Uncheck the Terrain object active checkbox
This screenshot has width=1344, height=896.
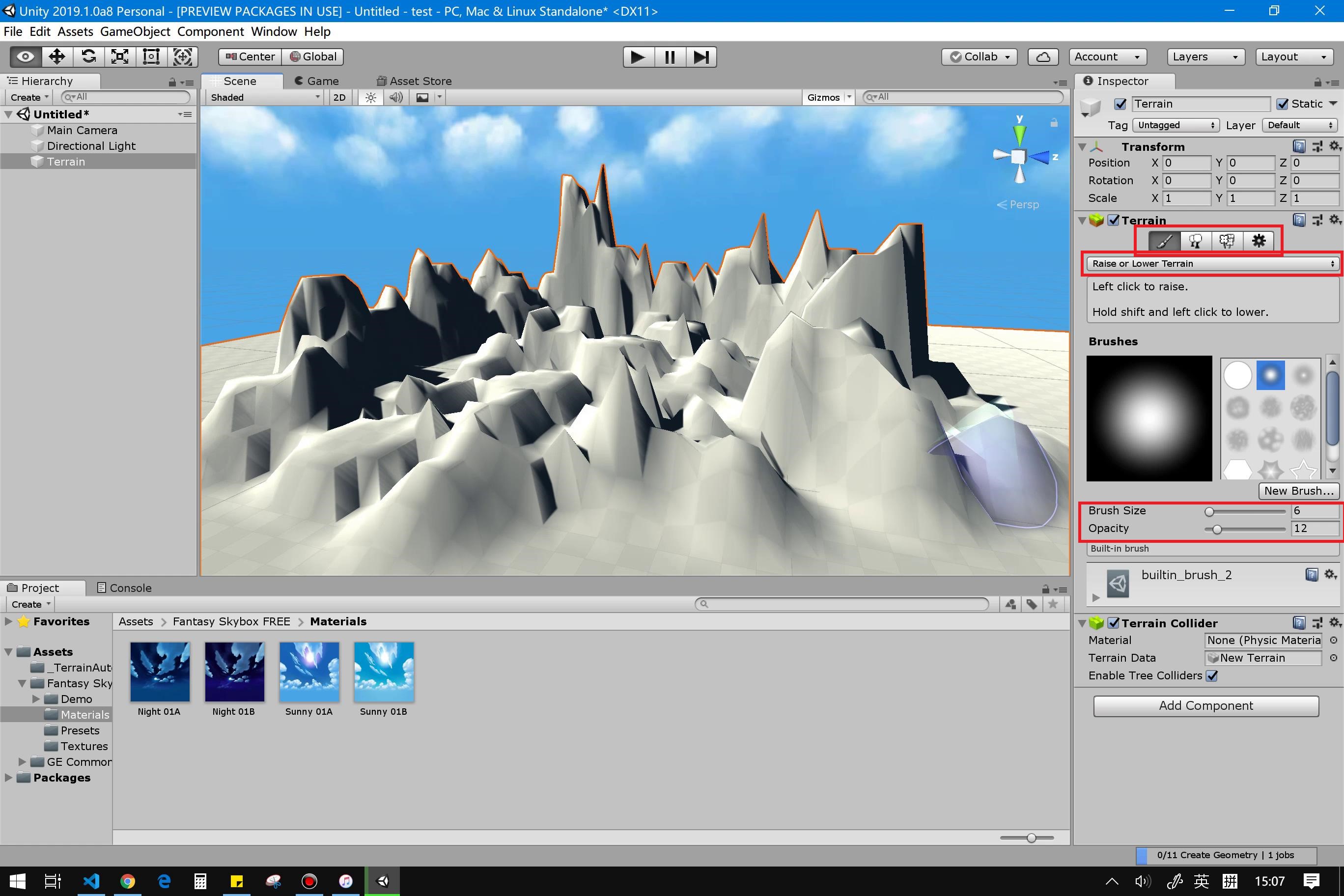(x=1120, y=104)
